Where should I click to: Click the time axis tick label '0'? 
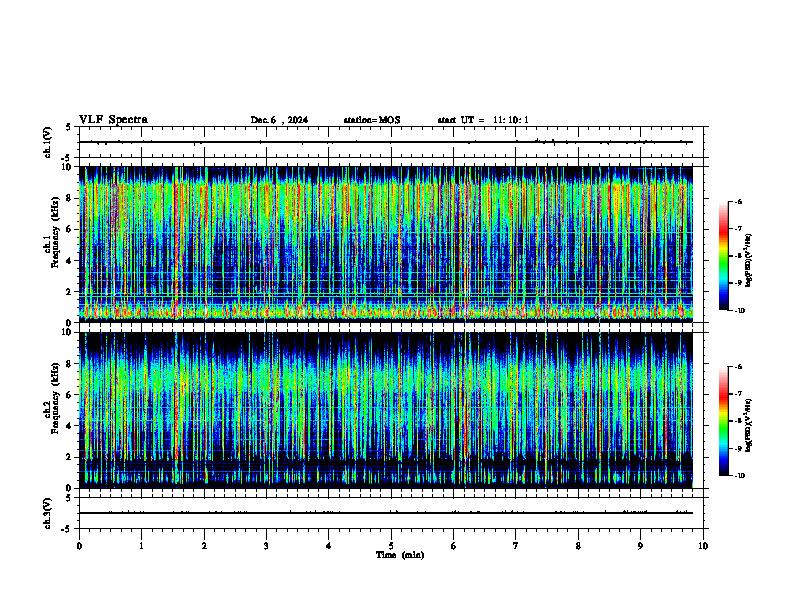79,546
